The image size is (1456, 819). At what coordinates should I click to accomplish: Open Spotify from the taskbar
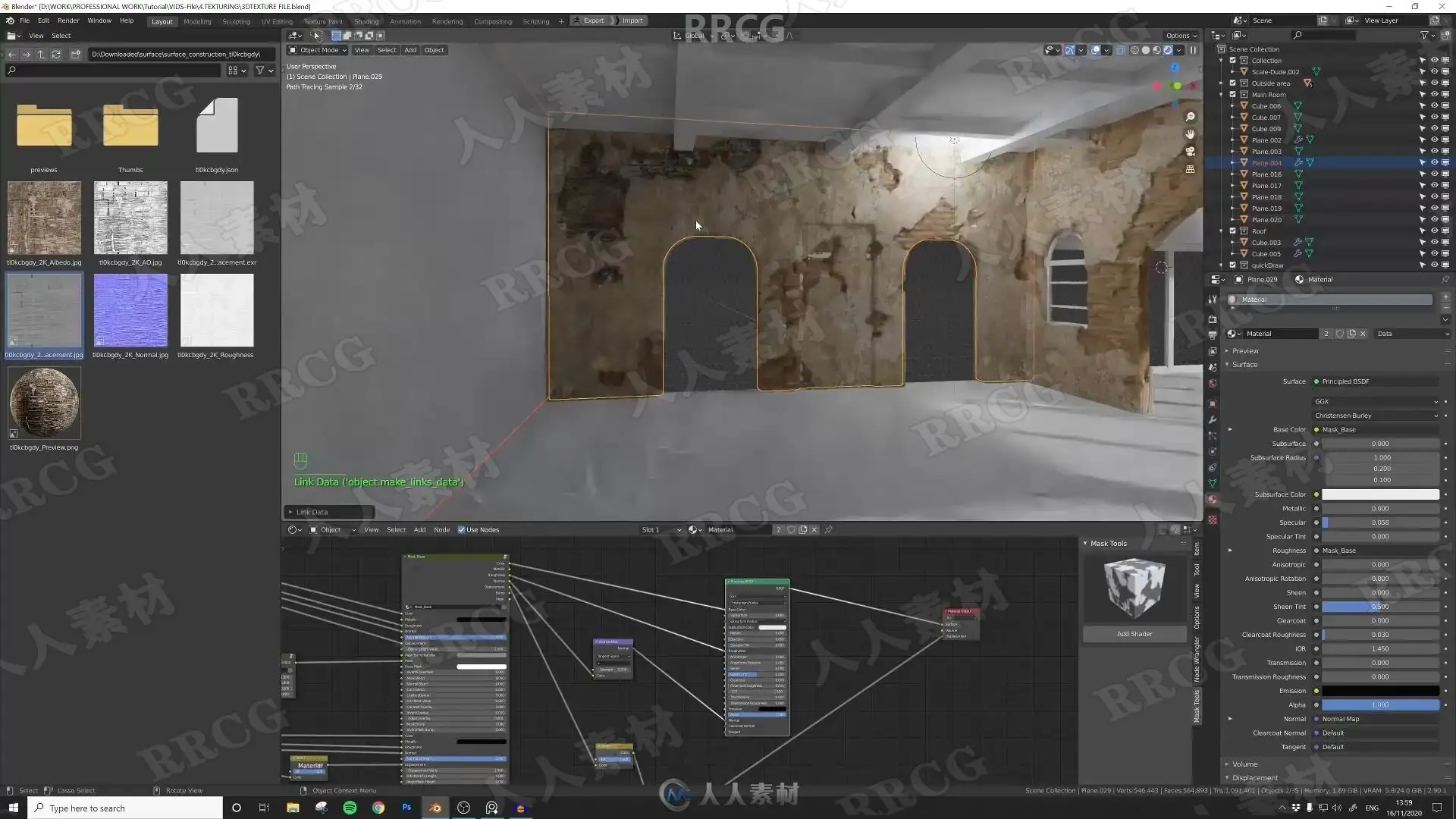point(350,808)
